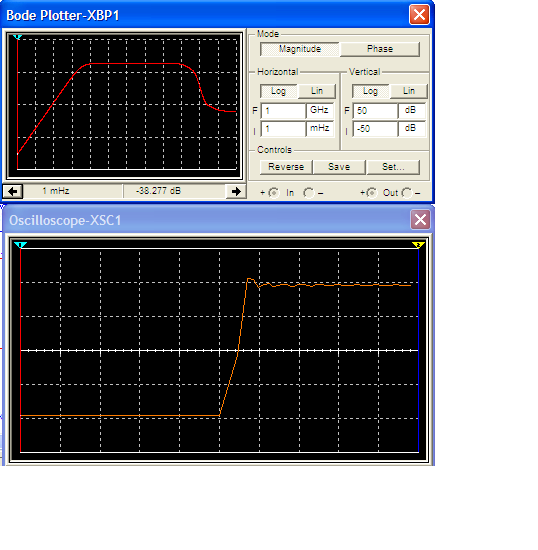Click the Vertical initial value field showing -50
Image resolution: width=538 pixels, height=550 pixels.
[375, 129]
